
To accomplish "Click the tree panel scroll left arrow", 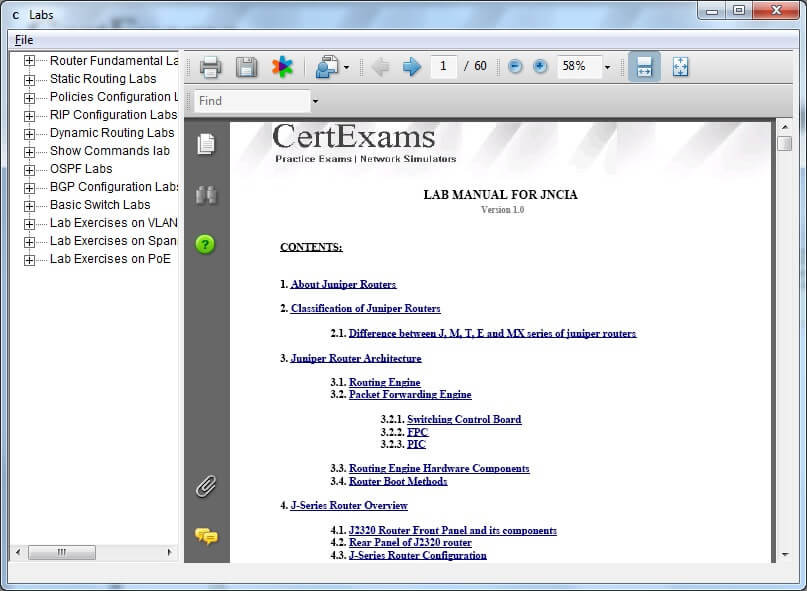I will coord(18,552).
